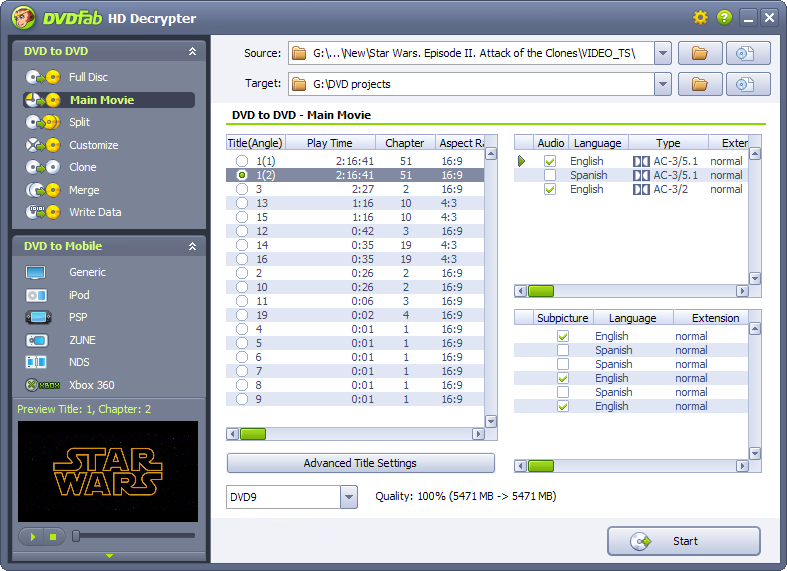Viewport: 787px width, 571px height.
Task: Select the Write Data mode icon
Action: point(43,212)
